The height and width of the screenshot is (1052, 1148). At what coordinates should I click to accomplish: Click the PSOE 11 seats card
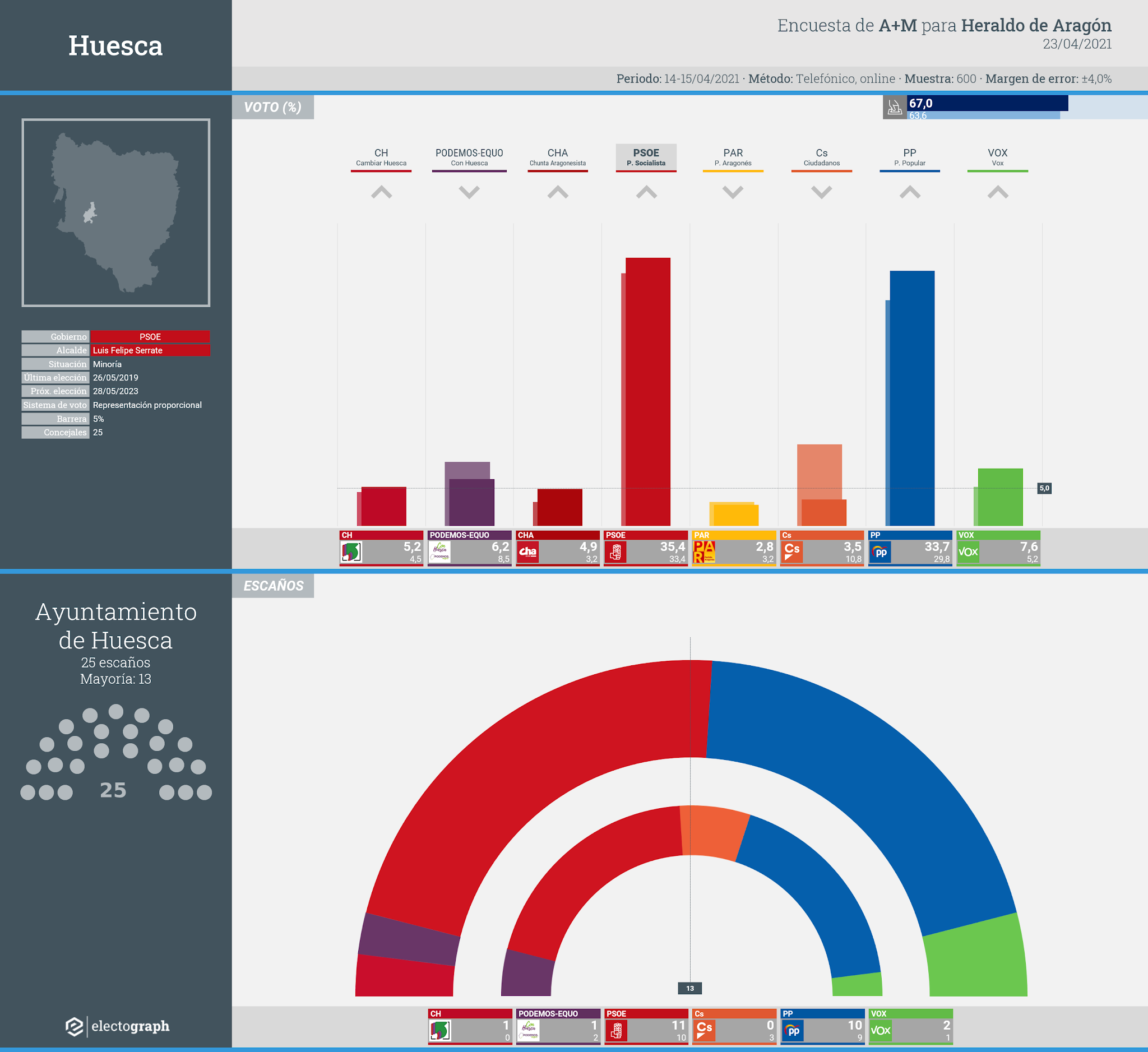point(646,1026)
